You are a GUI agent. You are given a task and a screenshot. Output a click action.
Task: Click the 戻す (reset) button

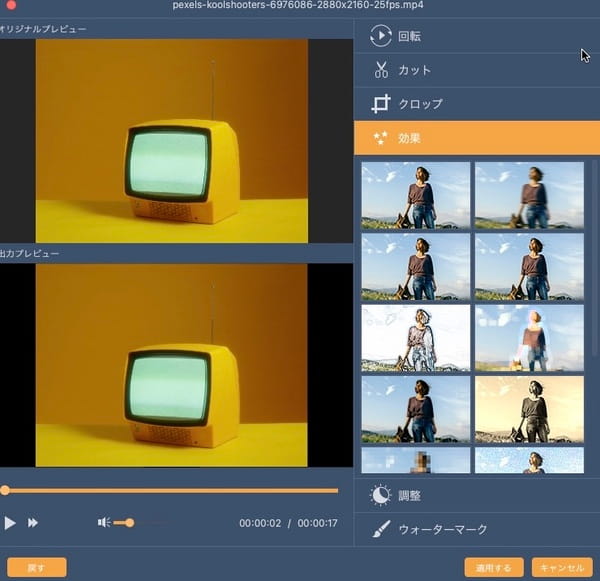coord(37,568)
